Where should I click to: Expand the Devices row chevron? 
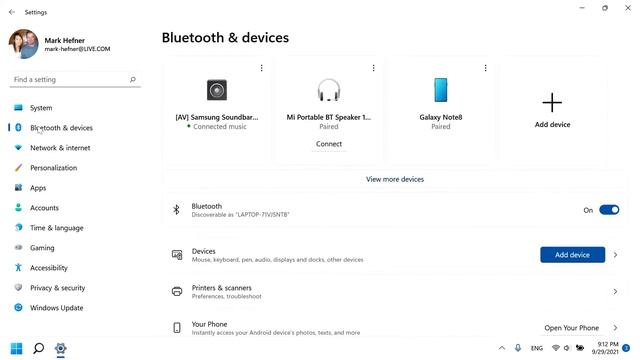615,255
